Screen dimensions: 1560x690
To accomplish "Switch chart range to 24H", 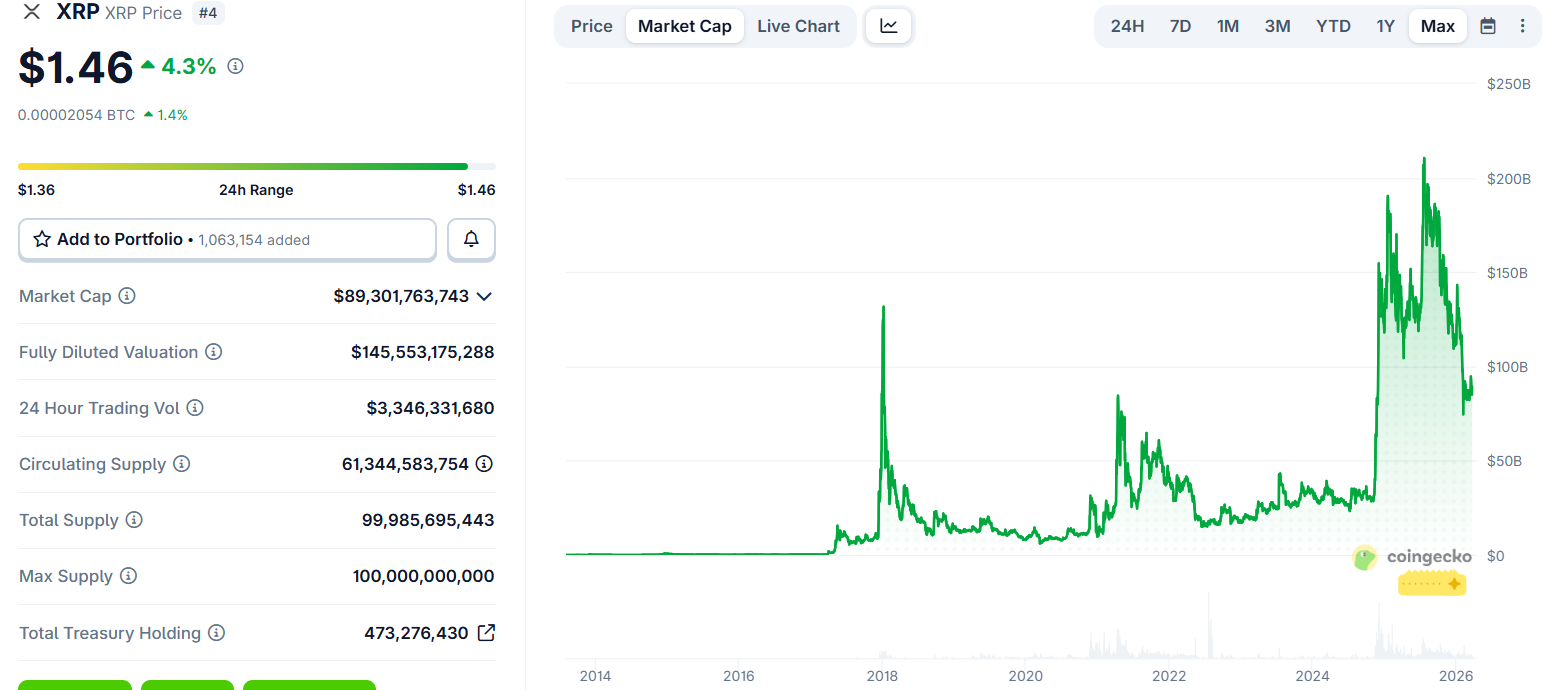I will click(1127, 26).
